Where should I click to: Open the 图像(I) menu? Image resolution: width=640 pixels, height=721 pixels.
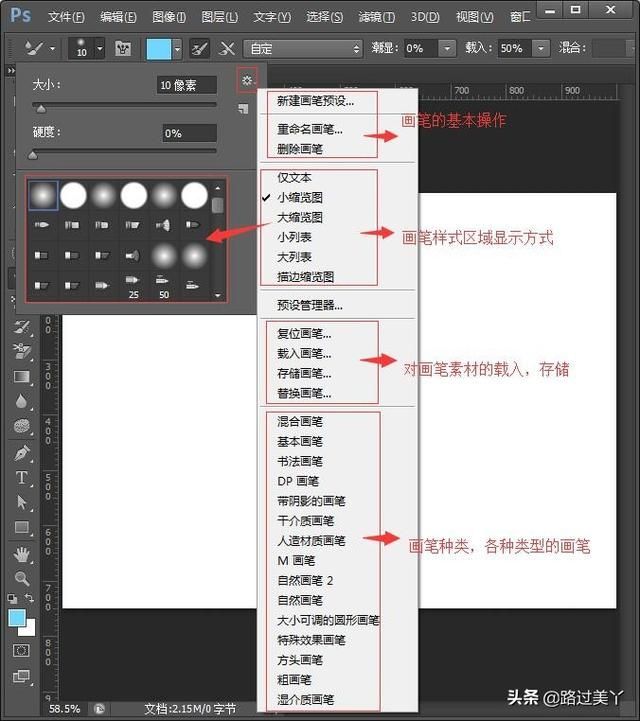169,17
